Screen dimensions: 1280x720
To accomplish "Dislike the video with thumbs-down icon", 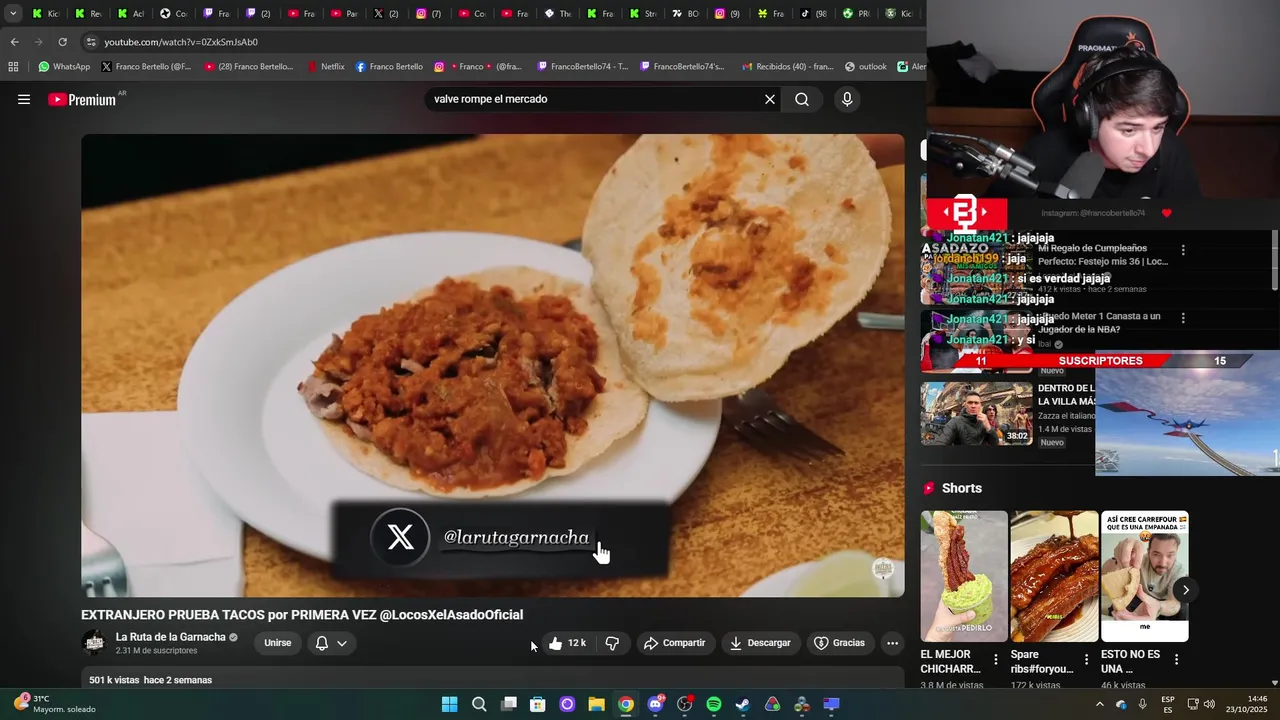I will (x=612, y=643).
